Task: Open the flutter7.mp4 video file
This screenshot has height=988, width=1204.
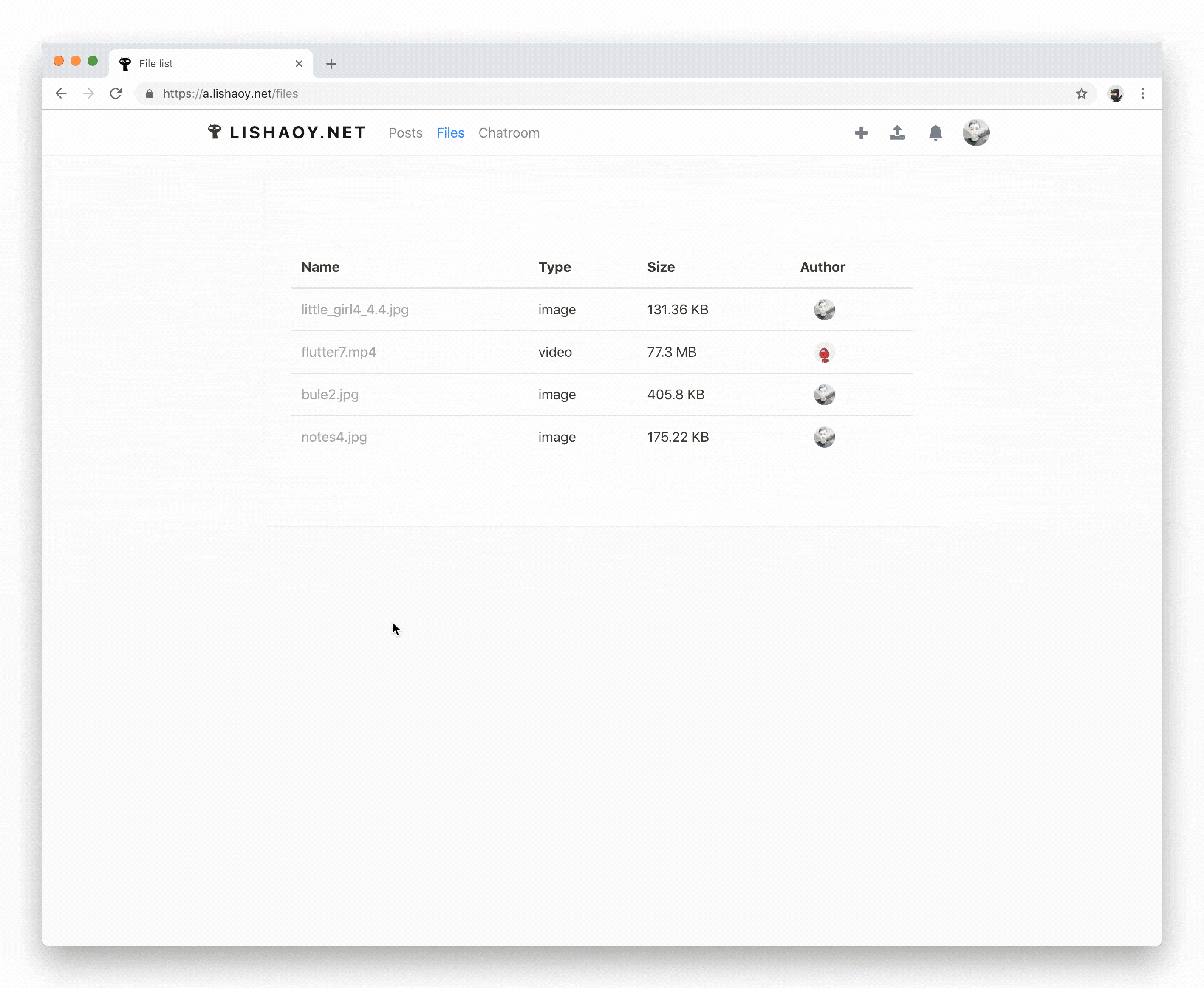Action: (x=339, y=352)
